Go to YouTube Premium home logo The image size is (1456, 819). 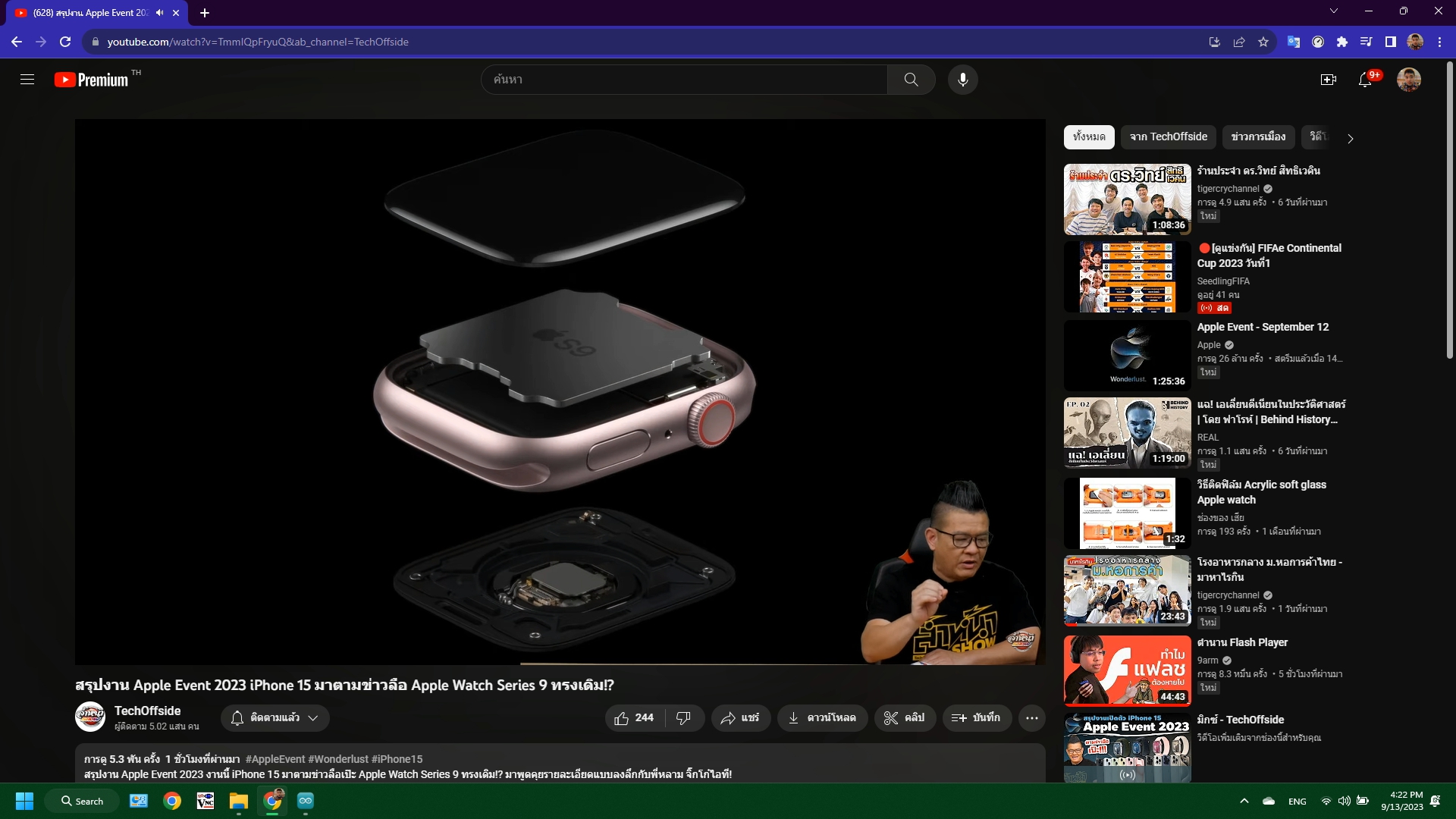coord(91,80)
